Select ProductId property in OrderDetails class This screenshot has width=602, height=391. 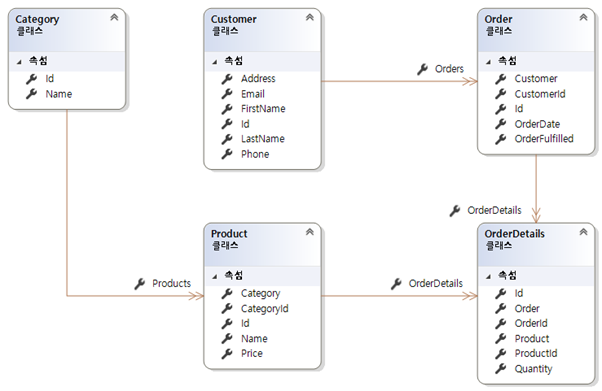coord(536,353)
